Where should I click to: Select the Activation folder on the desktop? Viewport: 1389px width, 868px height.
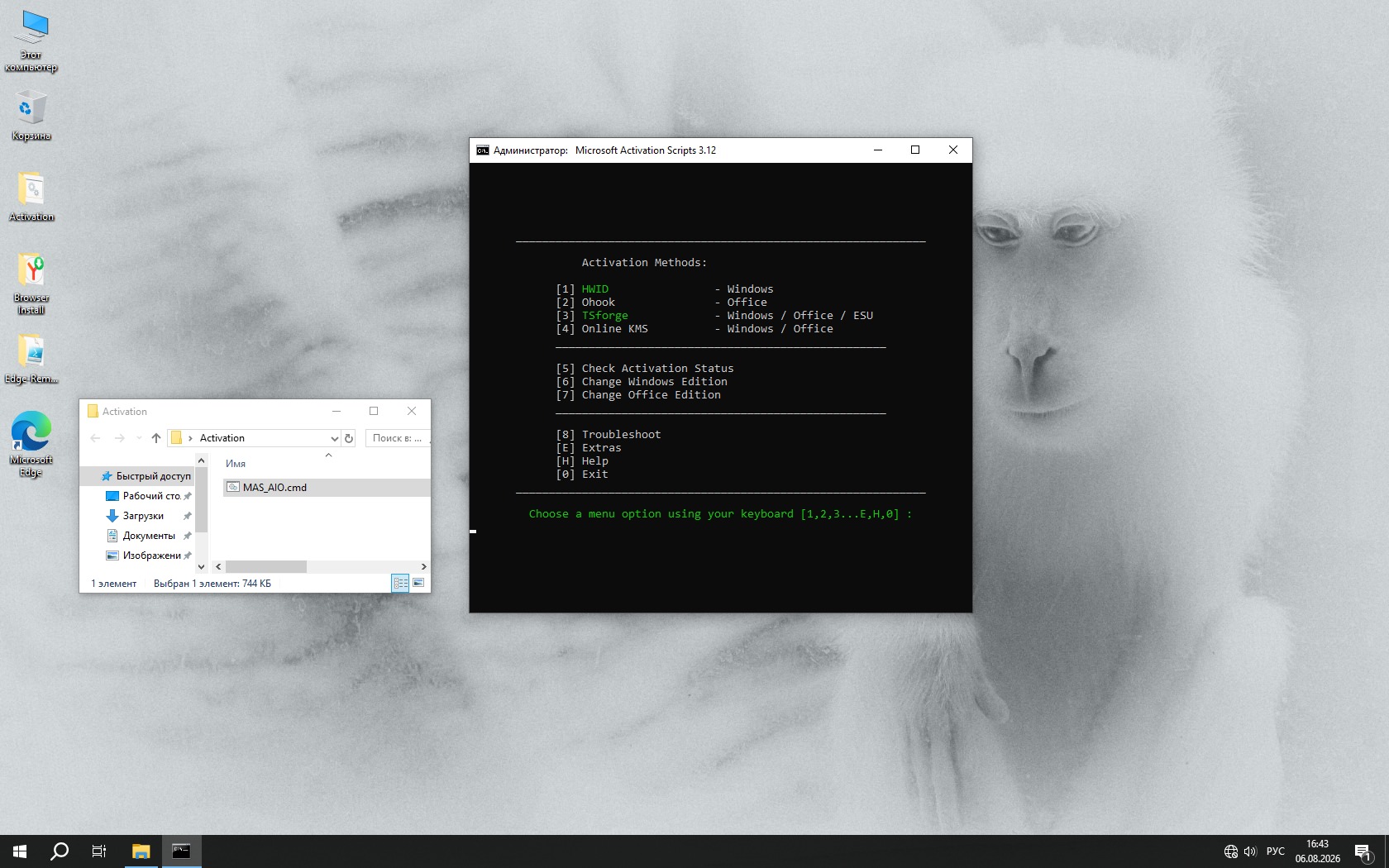point(31,197)
